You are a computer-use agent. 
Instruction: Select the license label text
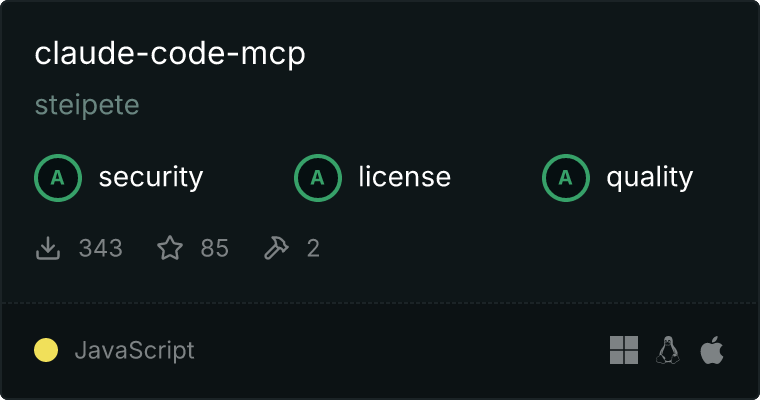pyautogui.click(x=405, y=176)
